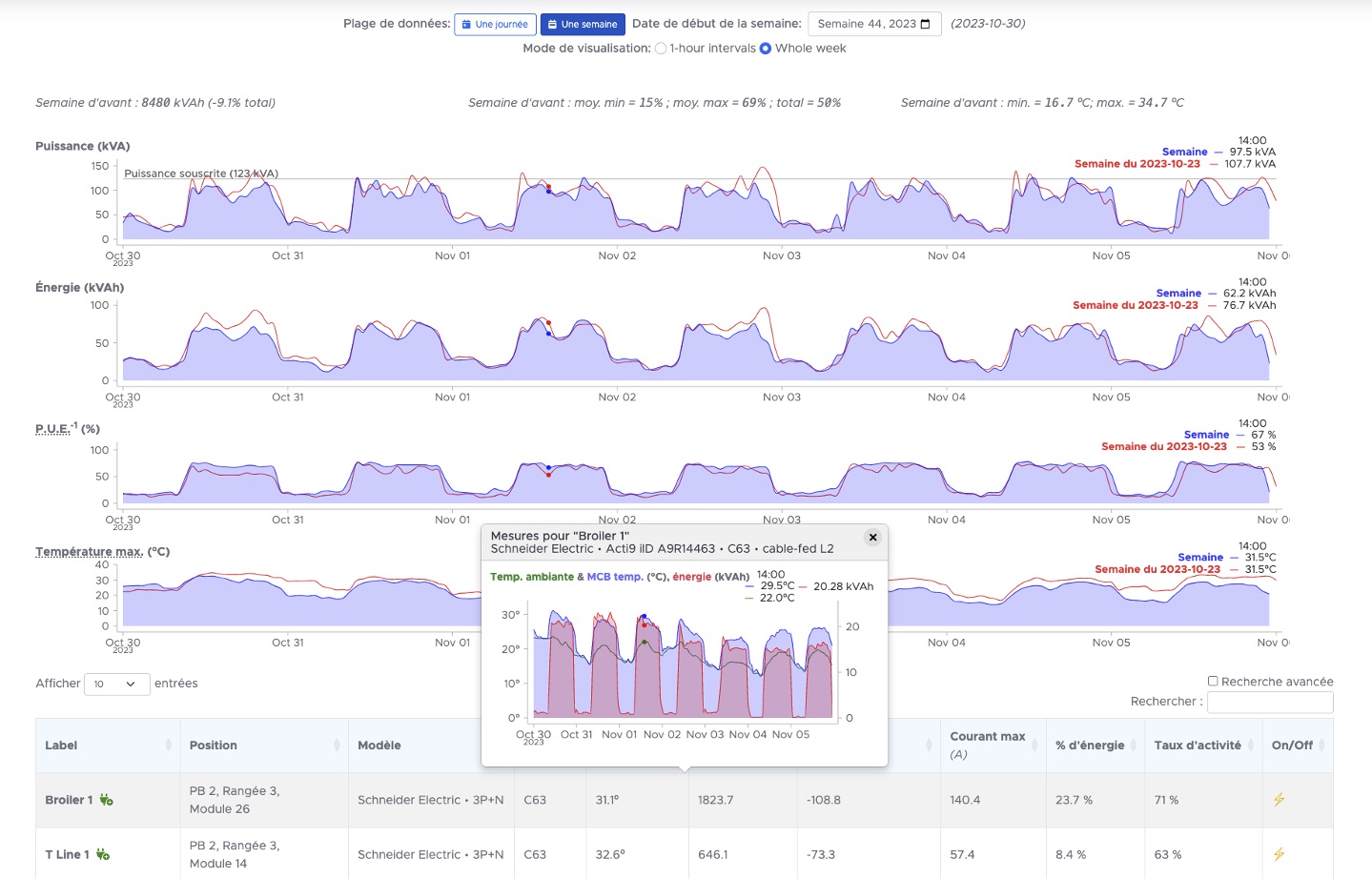The width and height of the screenshot is (1372, 879).
Task: Click the plug icon beside Broiler 1
Action: pyautogui.click(x=106, y=800)
